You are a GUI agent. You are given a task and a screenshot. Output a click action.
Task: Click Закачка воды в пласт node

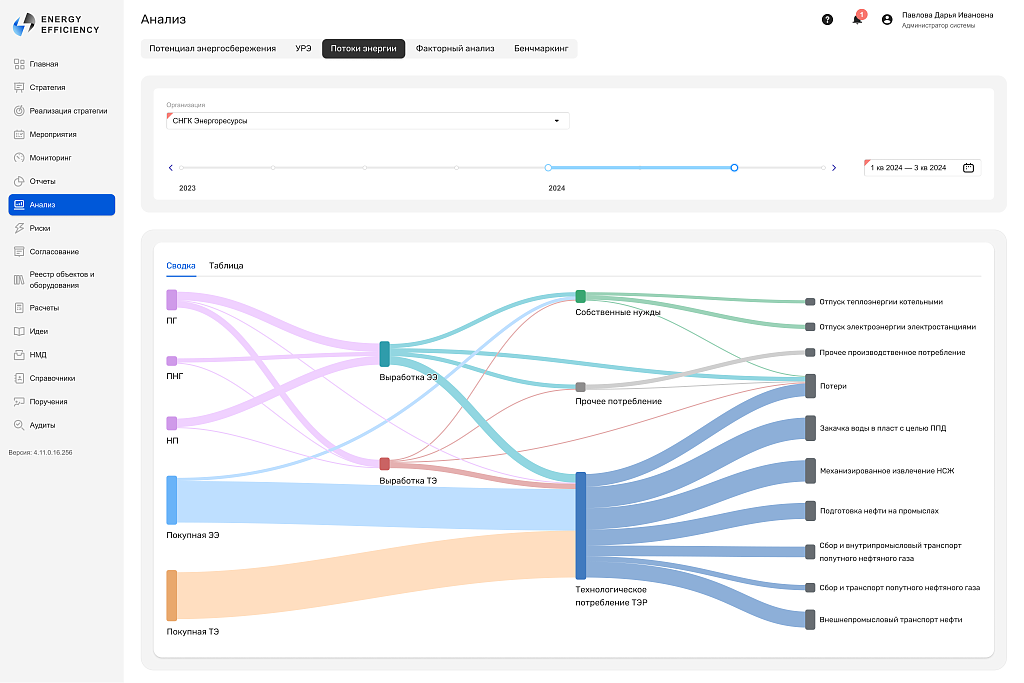click(x=810, y=428)
